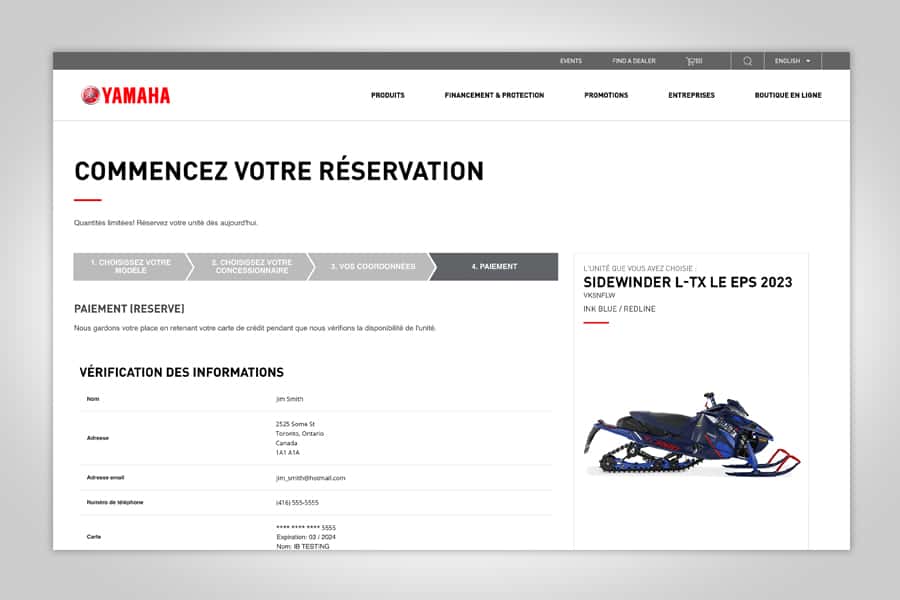The image size is (900, 600).
Task: Click the Sidewinder L-TX LE EPS 2023 title
Action: click(688, 282)
